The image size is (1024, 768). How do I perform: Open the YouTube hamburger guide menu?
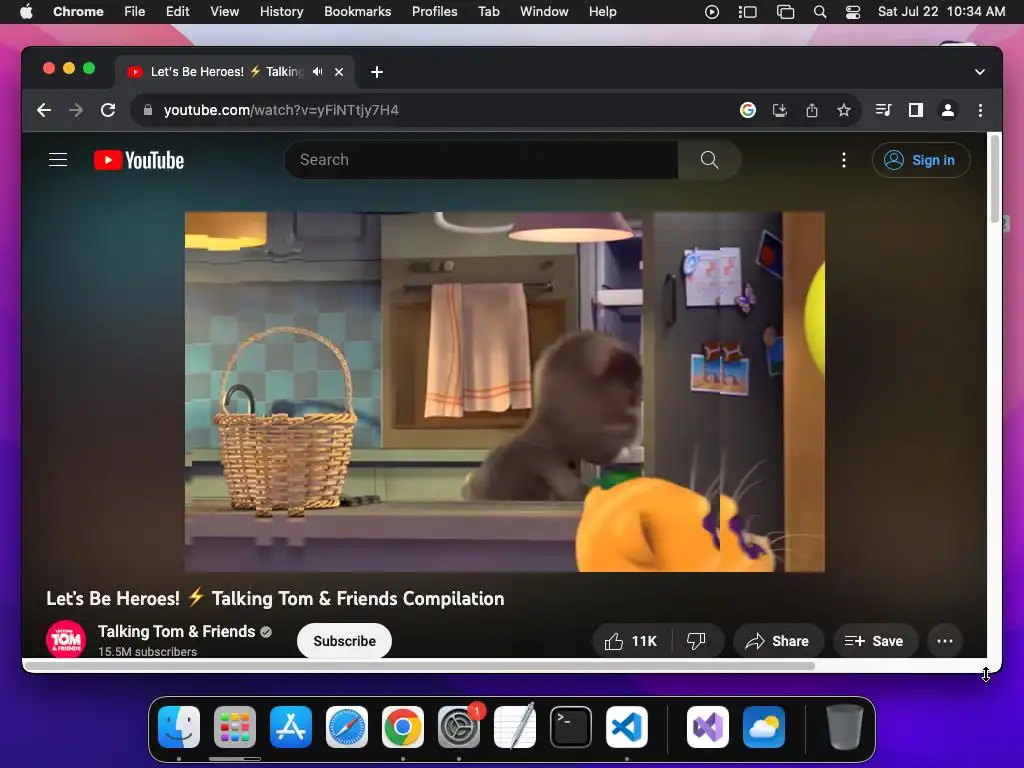pos(58,160)
